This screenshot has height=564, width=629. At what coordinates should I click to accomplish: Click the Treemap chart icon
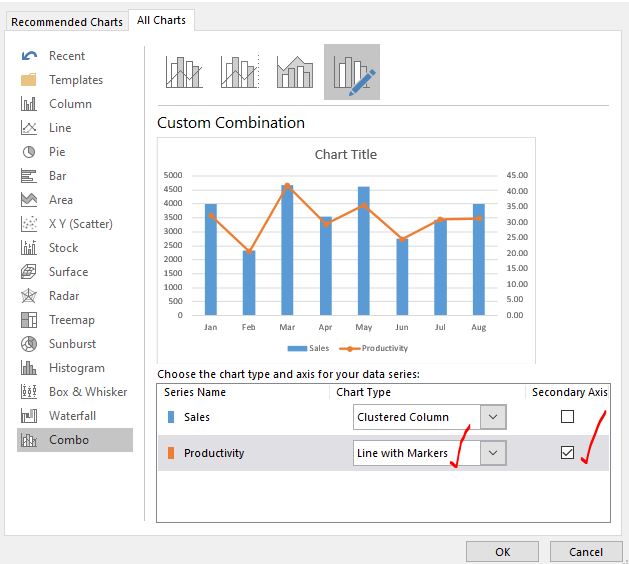[29, 320]
